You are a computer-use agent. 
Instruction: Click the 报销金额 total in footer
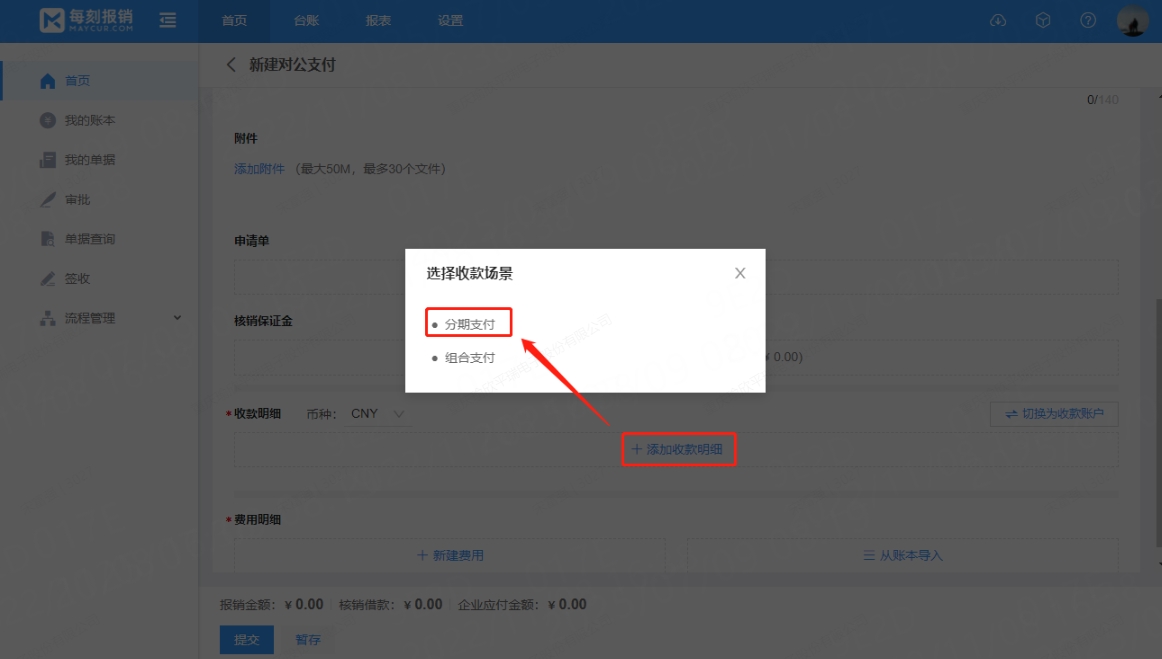[x=271, y=604]
